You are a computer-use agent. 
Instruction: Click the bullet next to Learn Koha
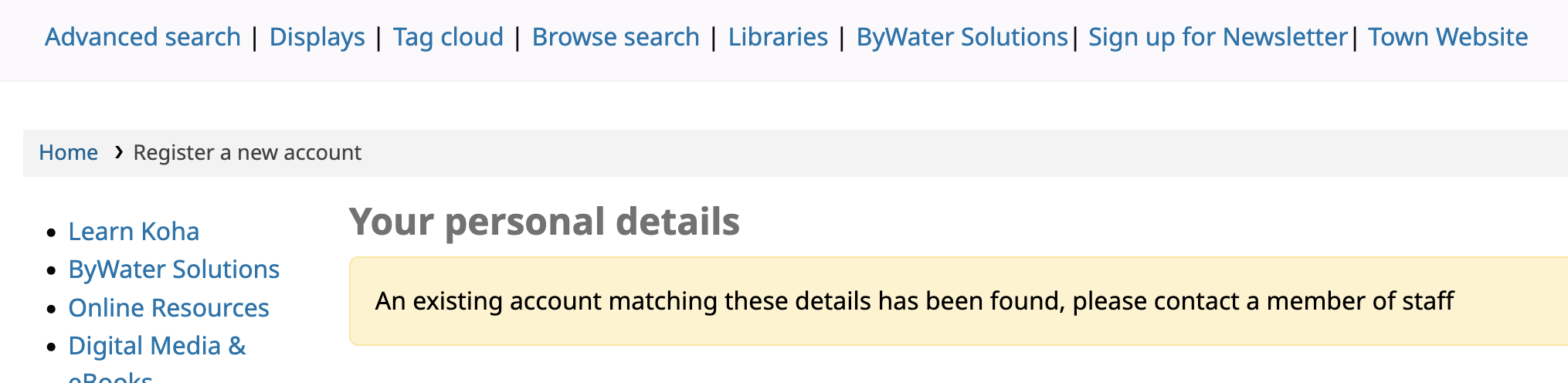click(52, 232)
